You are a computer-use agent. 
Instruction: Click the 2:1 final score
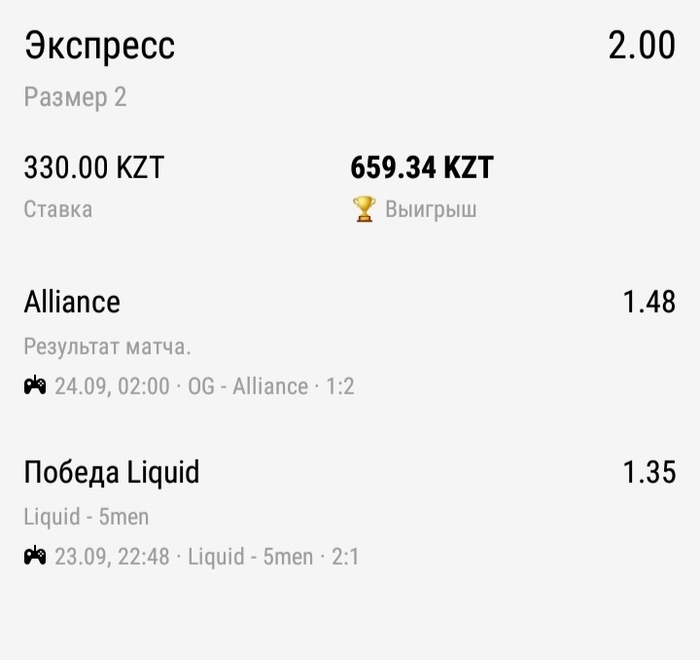(345, 557)
